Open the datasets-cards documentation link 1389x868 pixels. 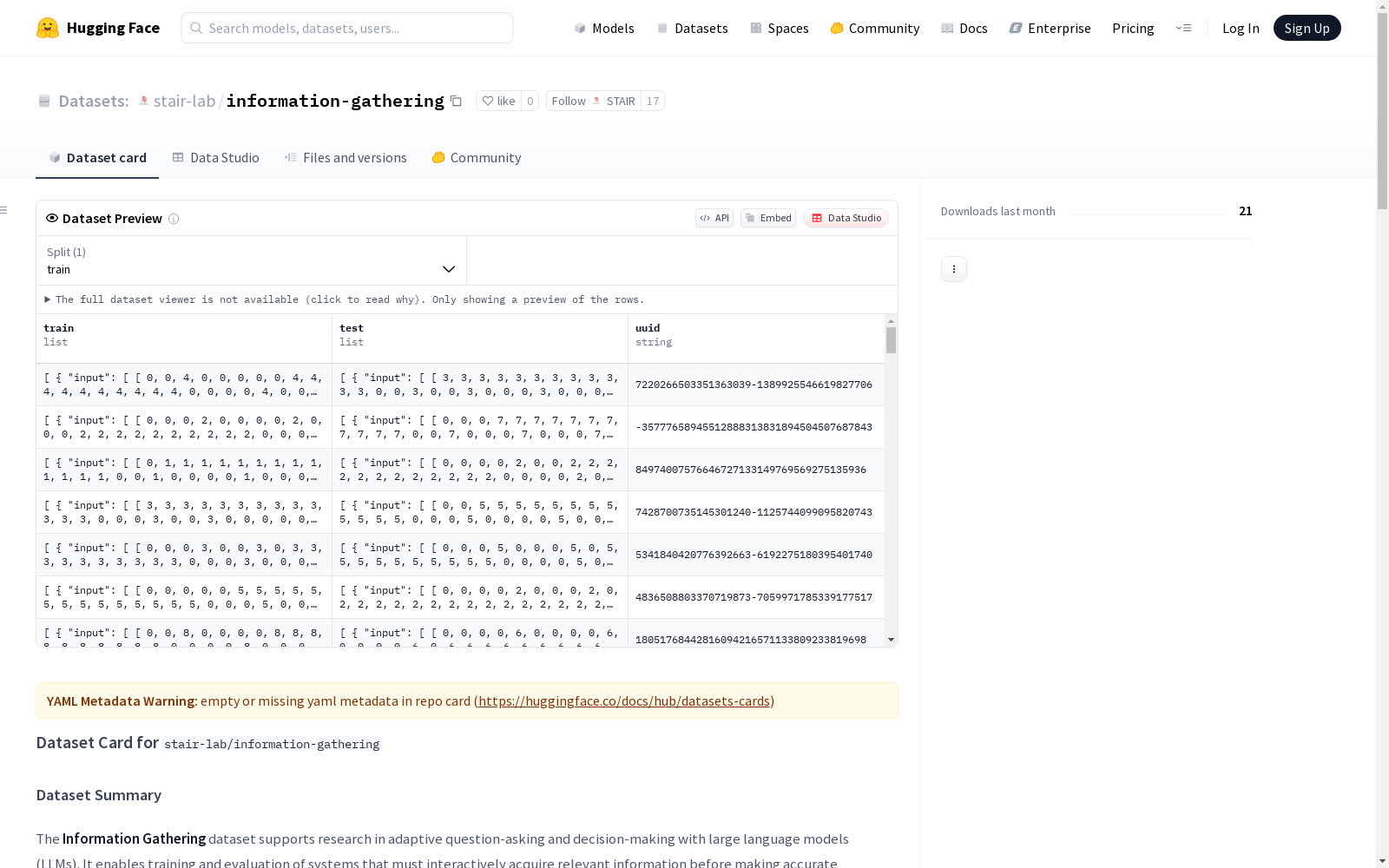coord(624,700)
